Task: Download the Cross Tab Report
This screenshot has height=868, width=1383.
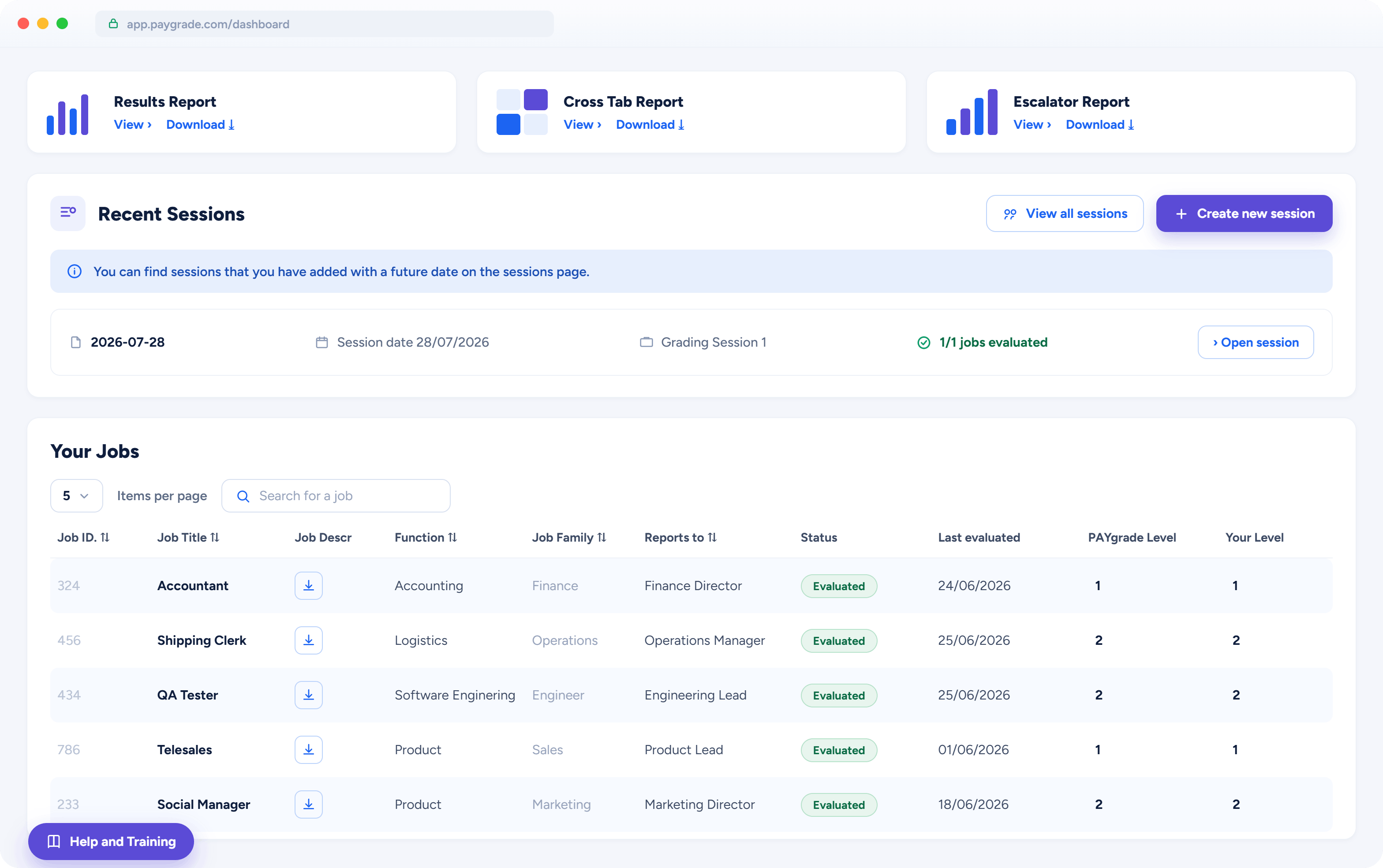Action: pyautogui.click(x=650, y=124)
